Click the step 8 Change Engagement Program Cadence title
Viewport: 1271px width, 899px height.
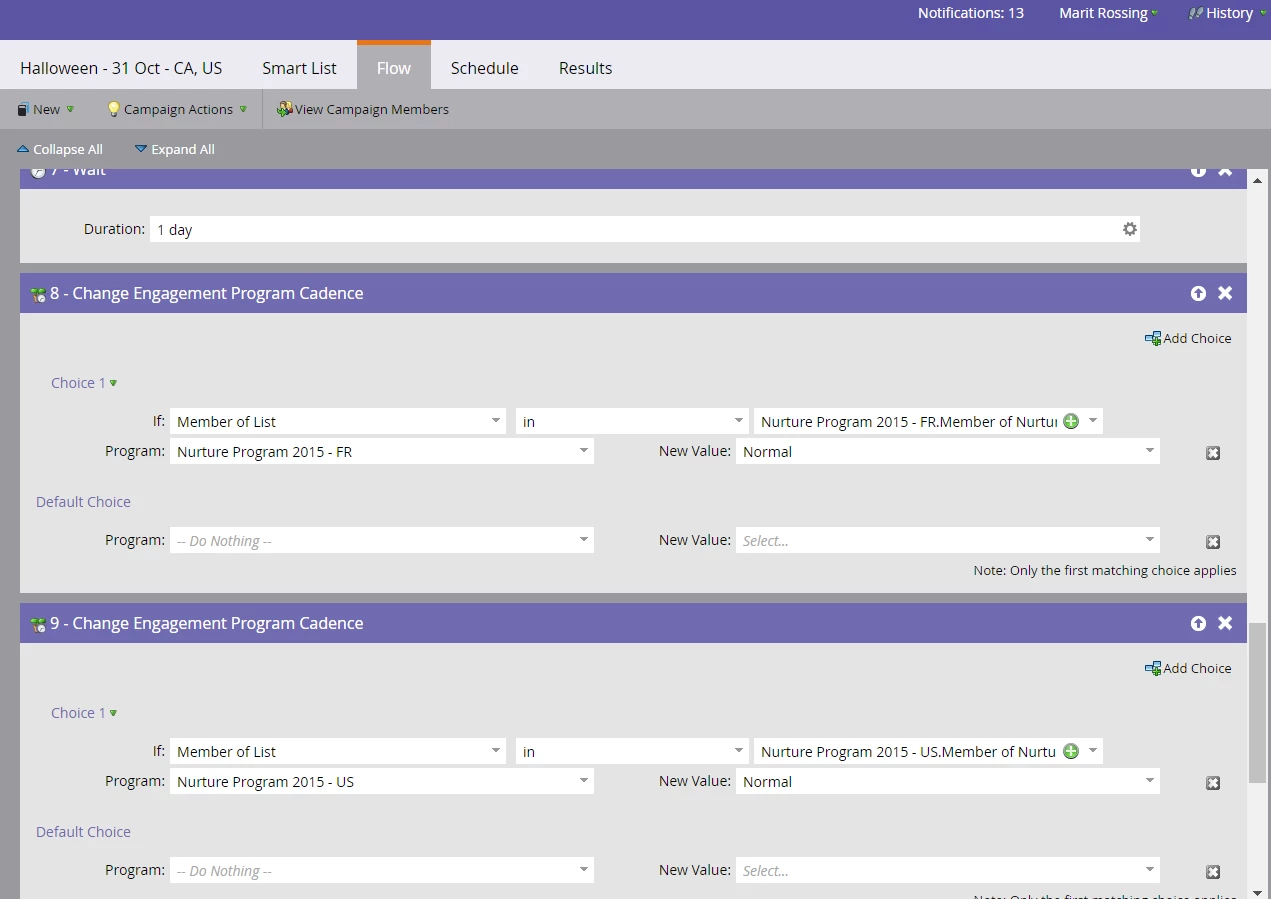pos(207,293)
